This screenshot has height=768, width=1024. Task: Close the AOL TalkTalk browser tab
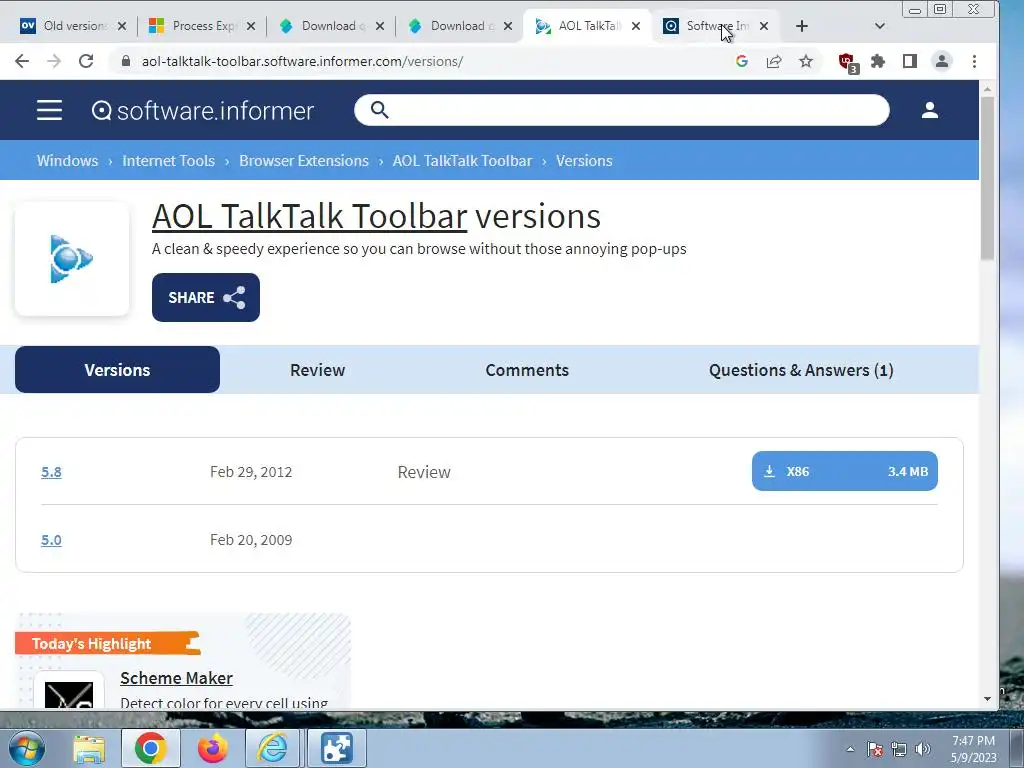(635, 26)
